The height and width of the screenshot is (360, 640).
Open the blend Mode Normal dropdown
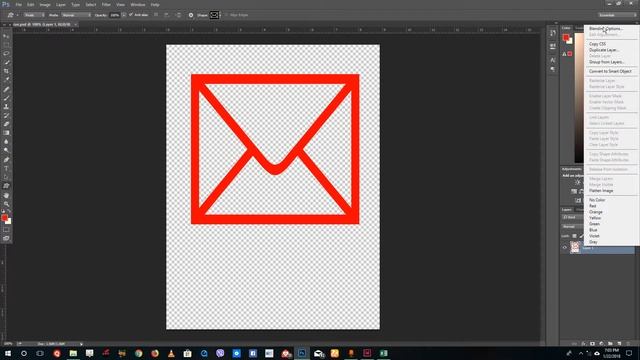76,15
